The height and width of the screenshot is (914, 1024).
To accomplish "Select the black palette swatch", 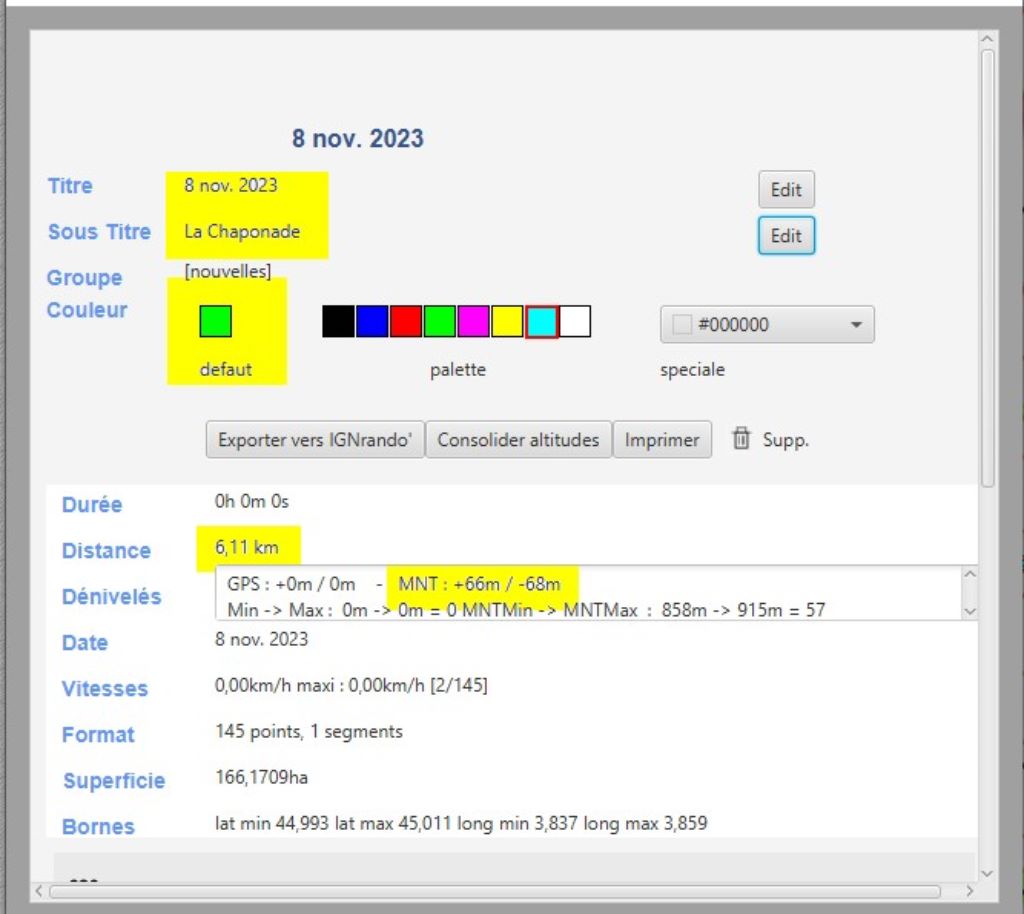I will (338, 321).
